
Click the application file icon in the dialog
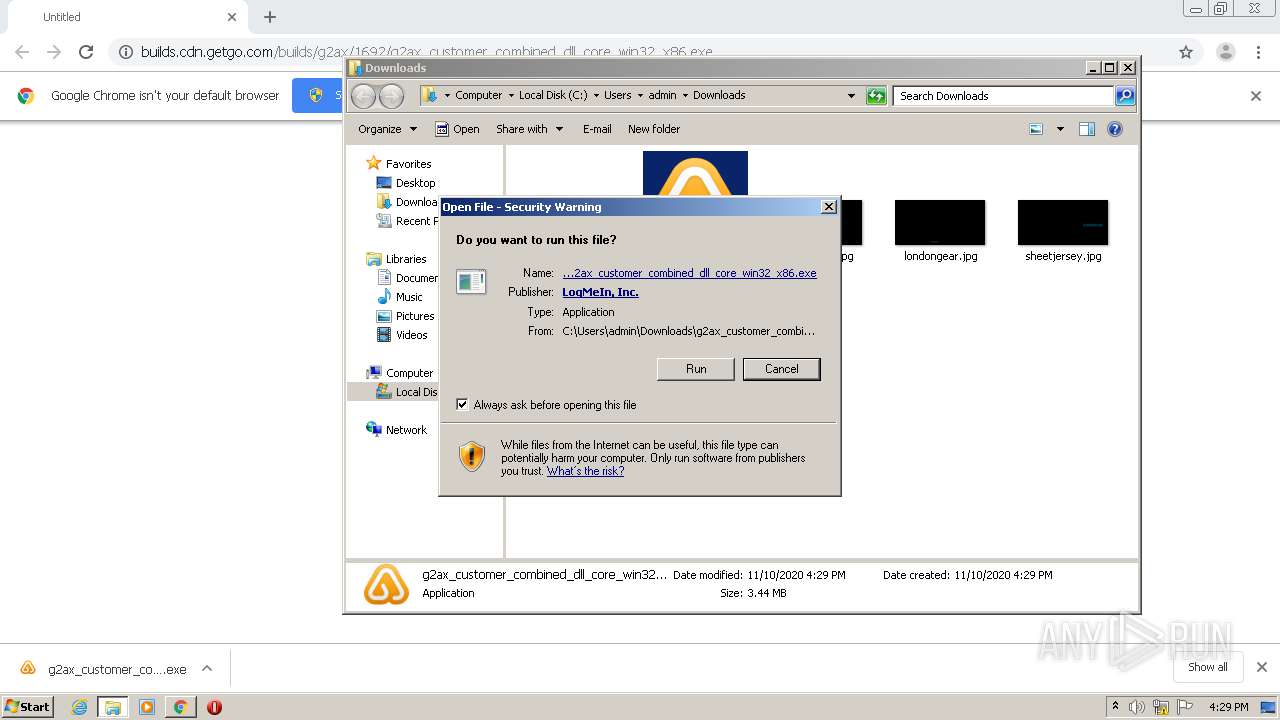tap(471, 282)
